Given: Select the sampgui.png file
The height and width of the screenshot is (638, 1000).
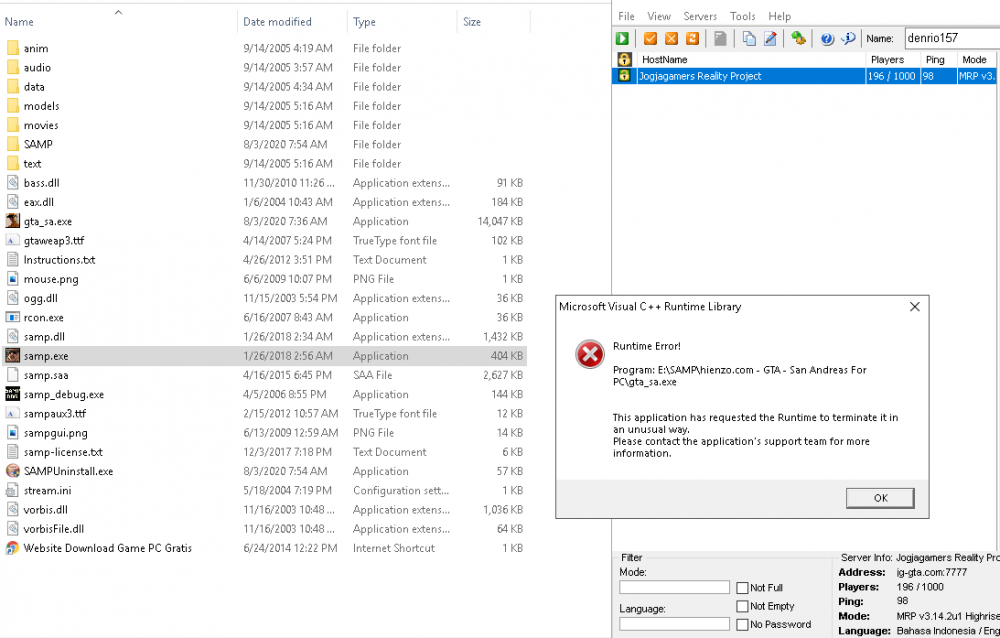Looking at the screenshot, I should [x=264, y=433].
